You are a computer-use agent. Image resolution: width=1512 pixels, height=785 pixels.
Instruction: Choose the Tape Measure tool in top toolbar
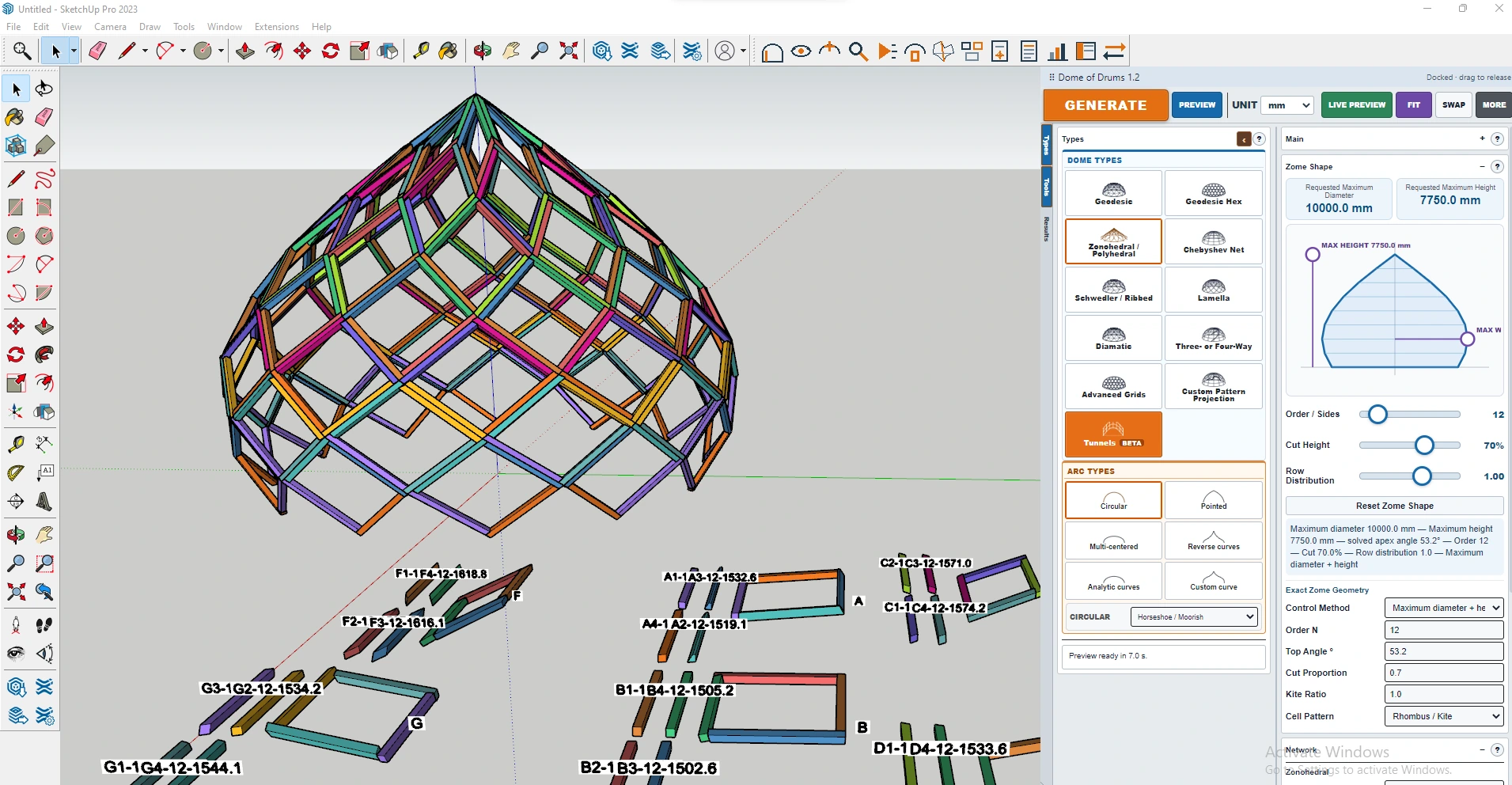click(x=421, y=51)
